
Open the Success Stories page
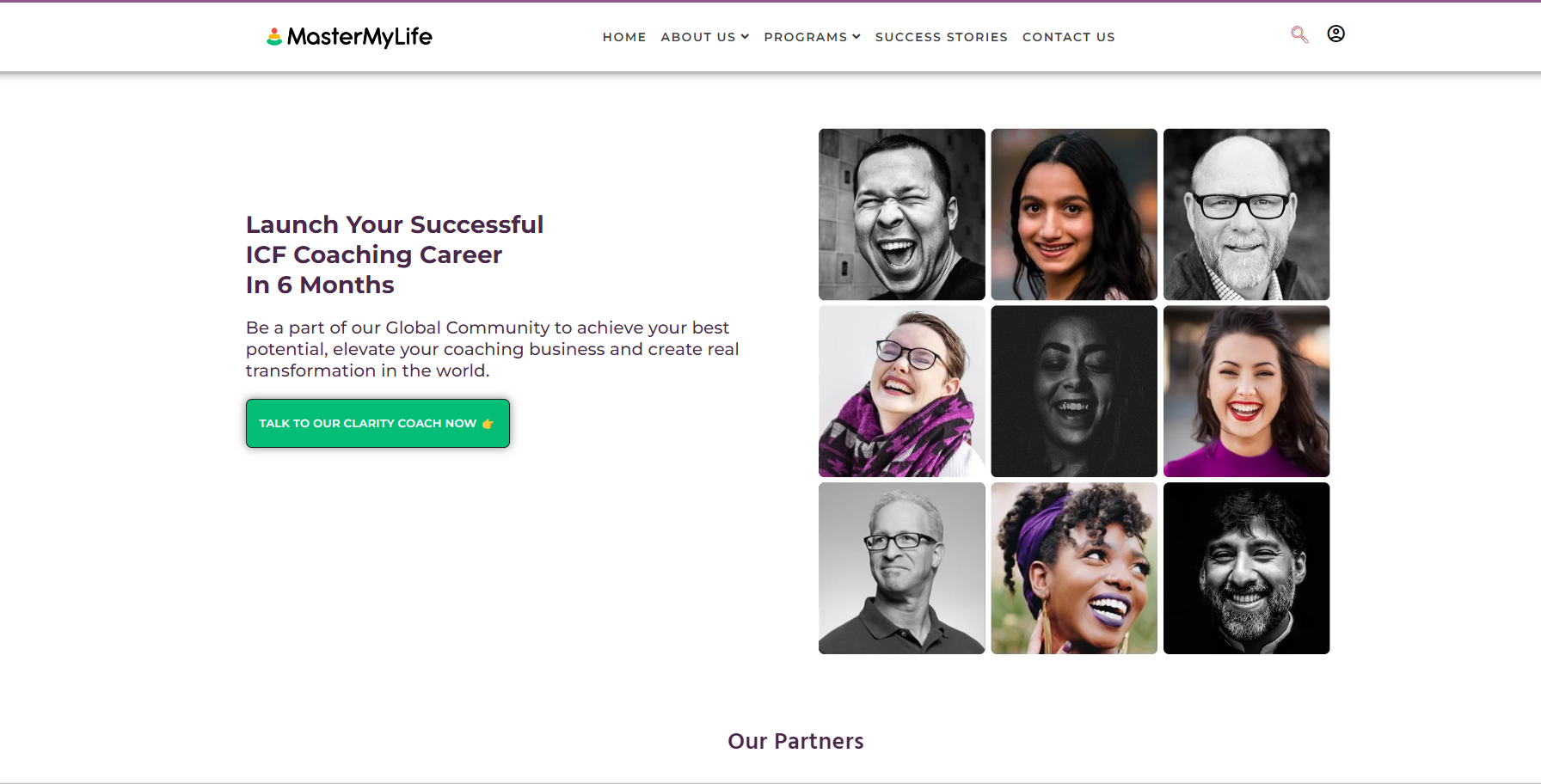(x=941, y=37)
